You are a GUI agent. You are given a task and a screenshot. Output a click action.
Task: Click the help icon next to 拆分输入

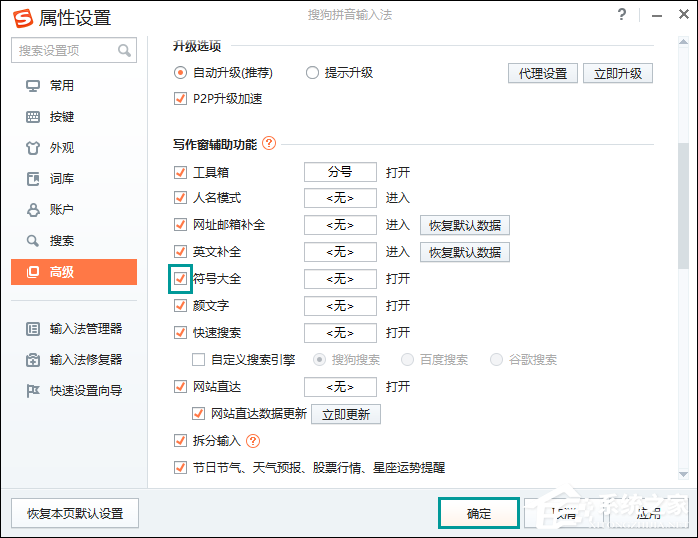253,441
